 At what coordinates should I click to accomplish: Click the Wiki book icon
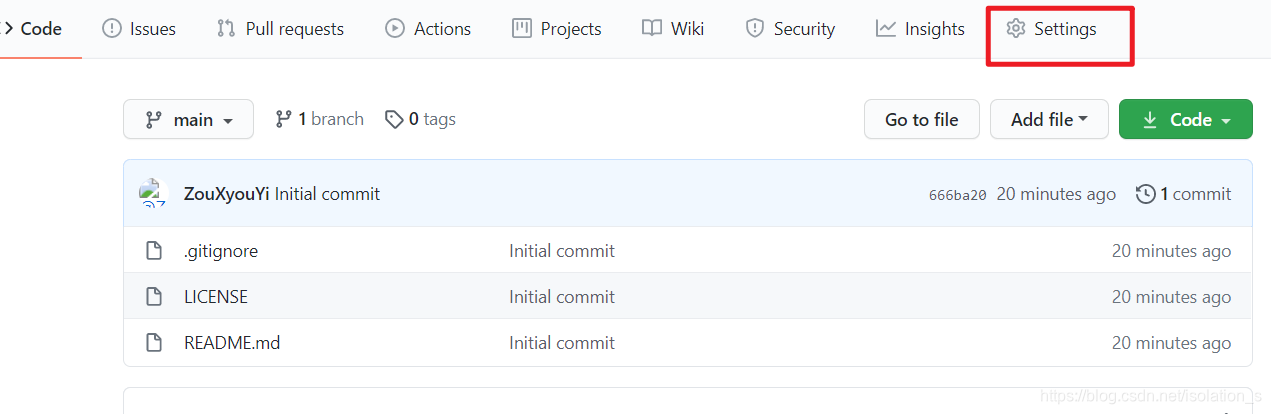652,29
